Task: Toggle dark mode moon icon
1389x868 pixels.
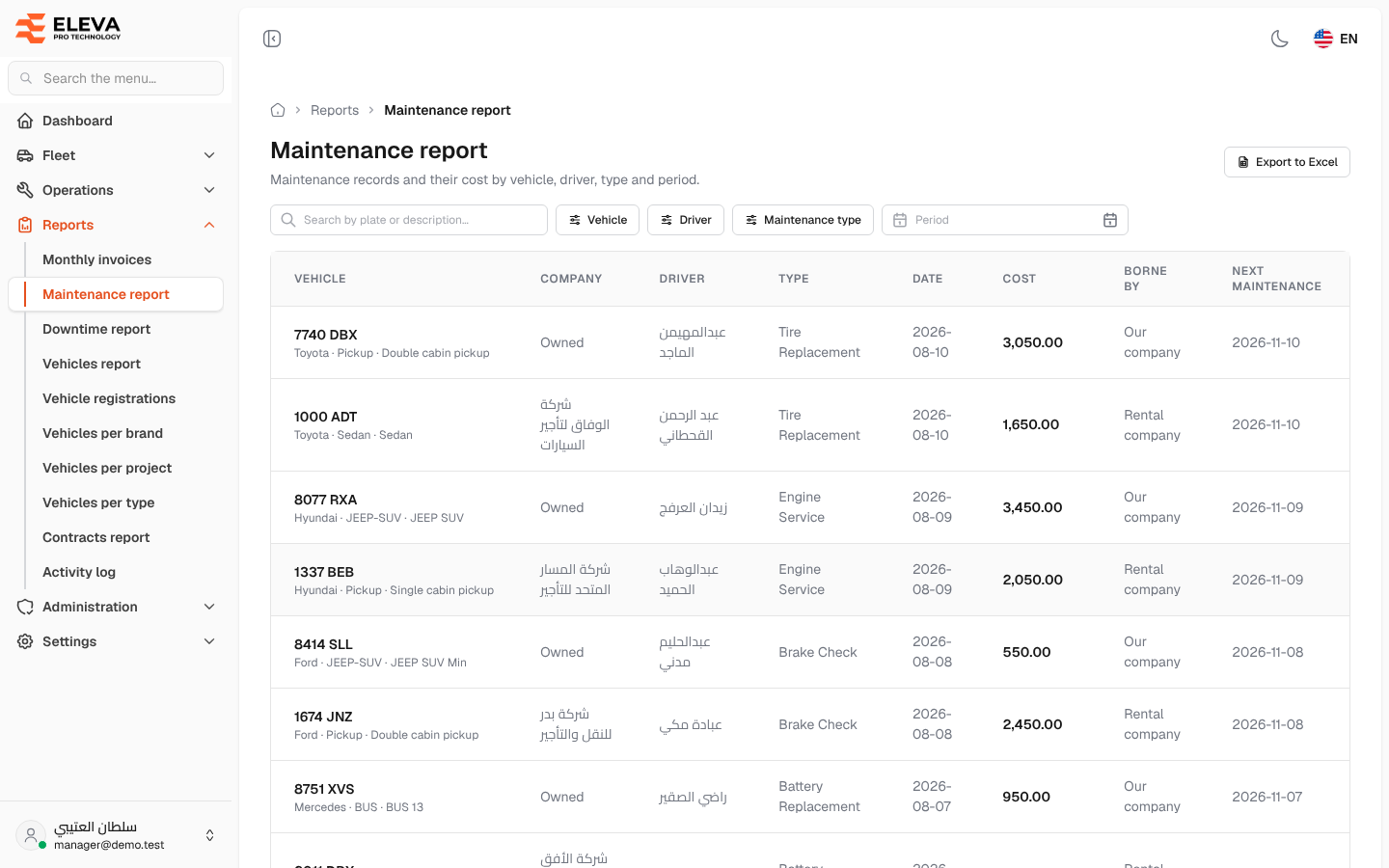Action: [1280, 39]
